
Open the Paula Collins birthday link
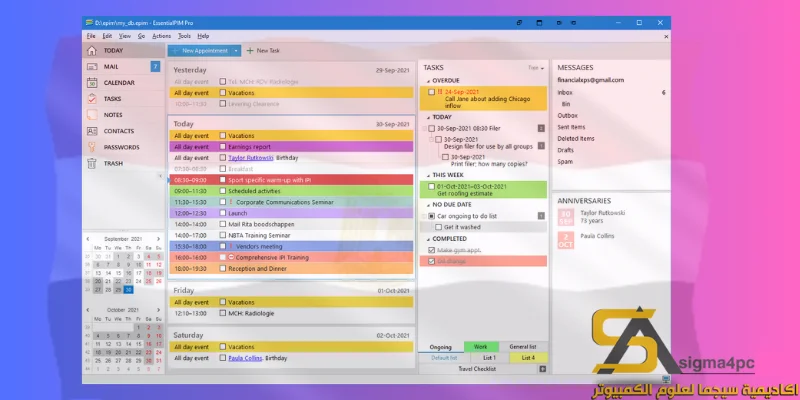[245, 358]
